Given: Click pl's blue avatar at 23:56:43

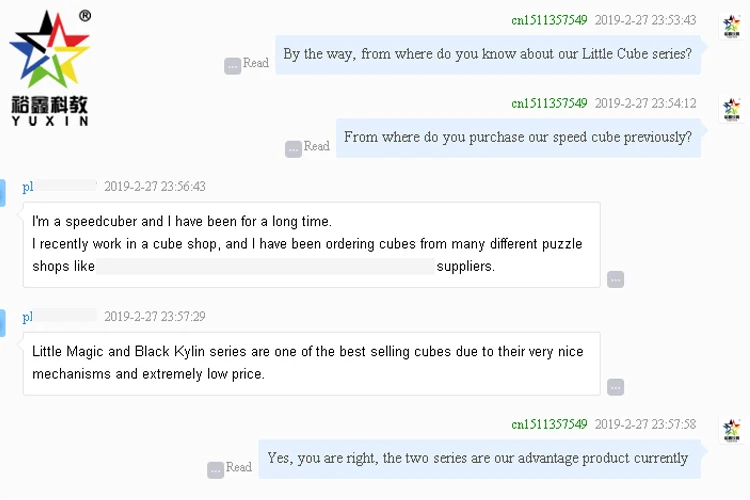Looking at the screenshot, I should [x=3, y=187].
